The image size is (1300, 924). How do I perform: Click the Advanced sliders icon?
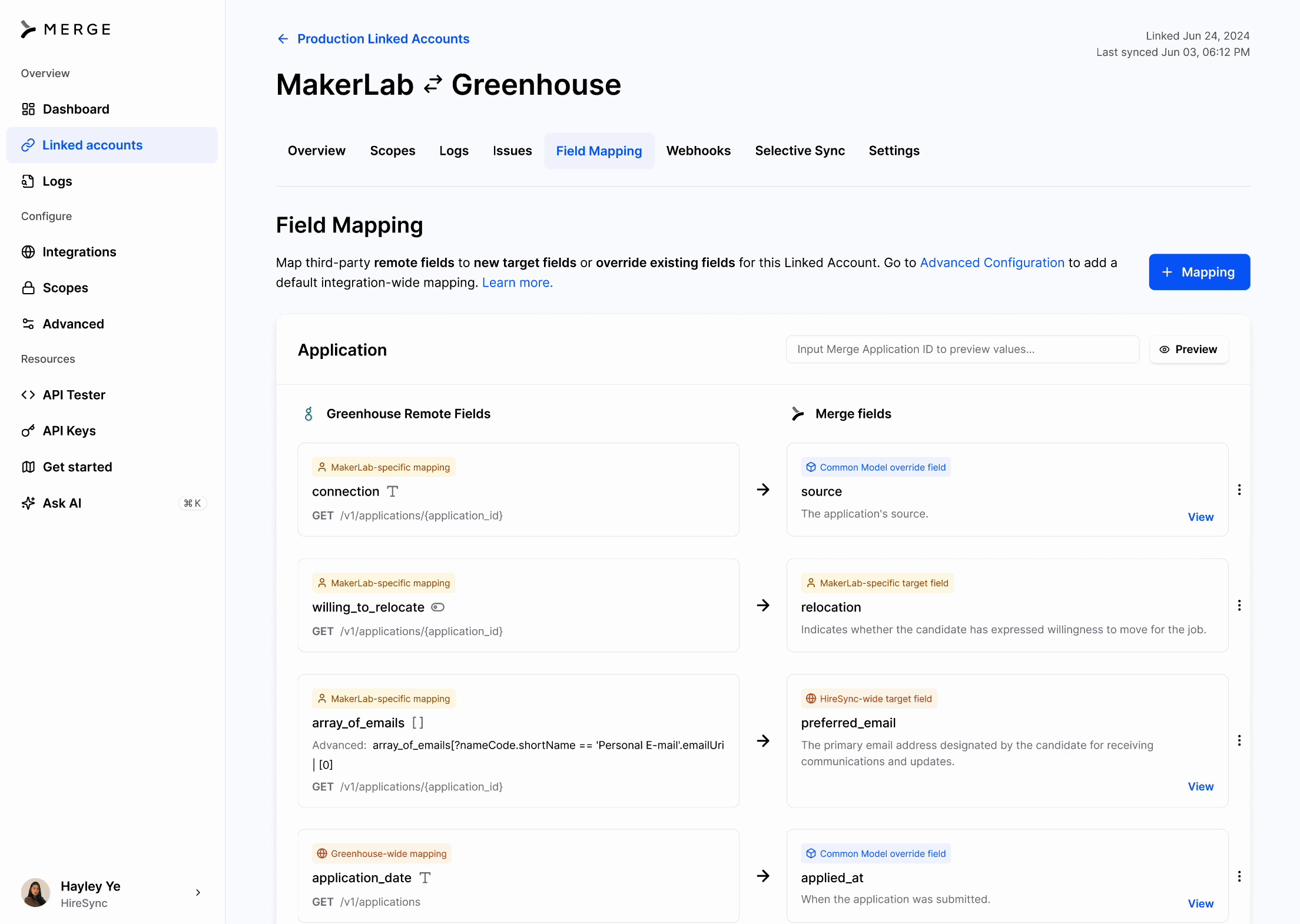click(x=28, y=324)
